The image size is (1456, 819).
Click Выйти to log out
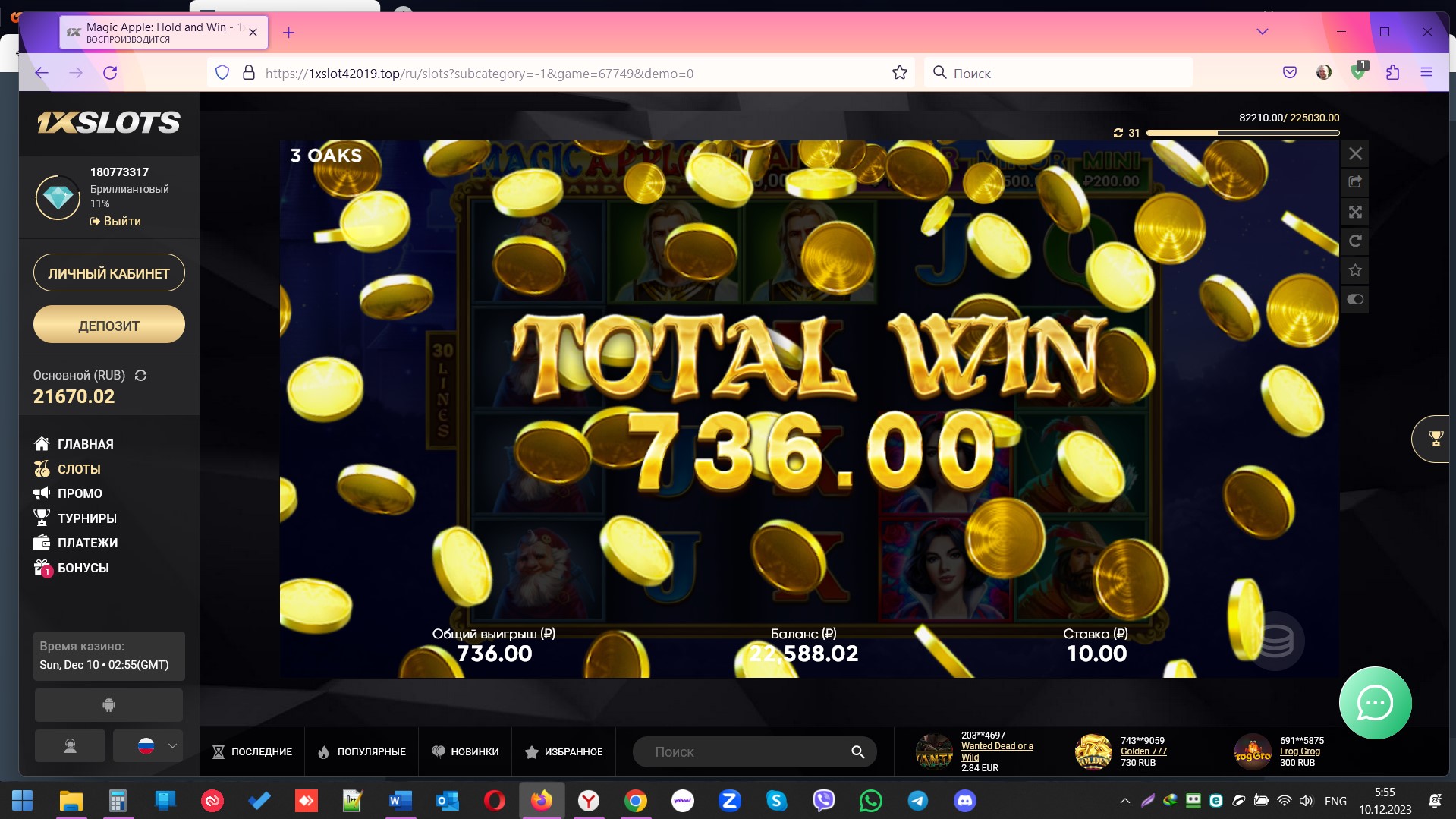click(115, 221)
